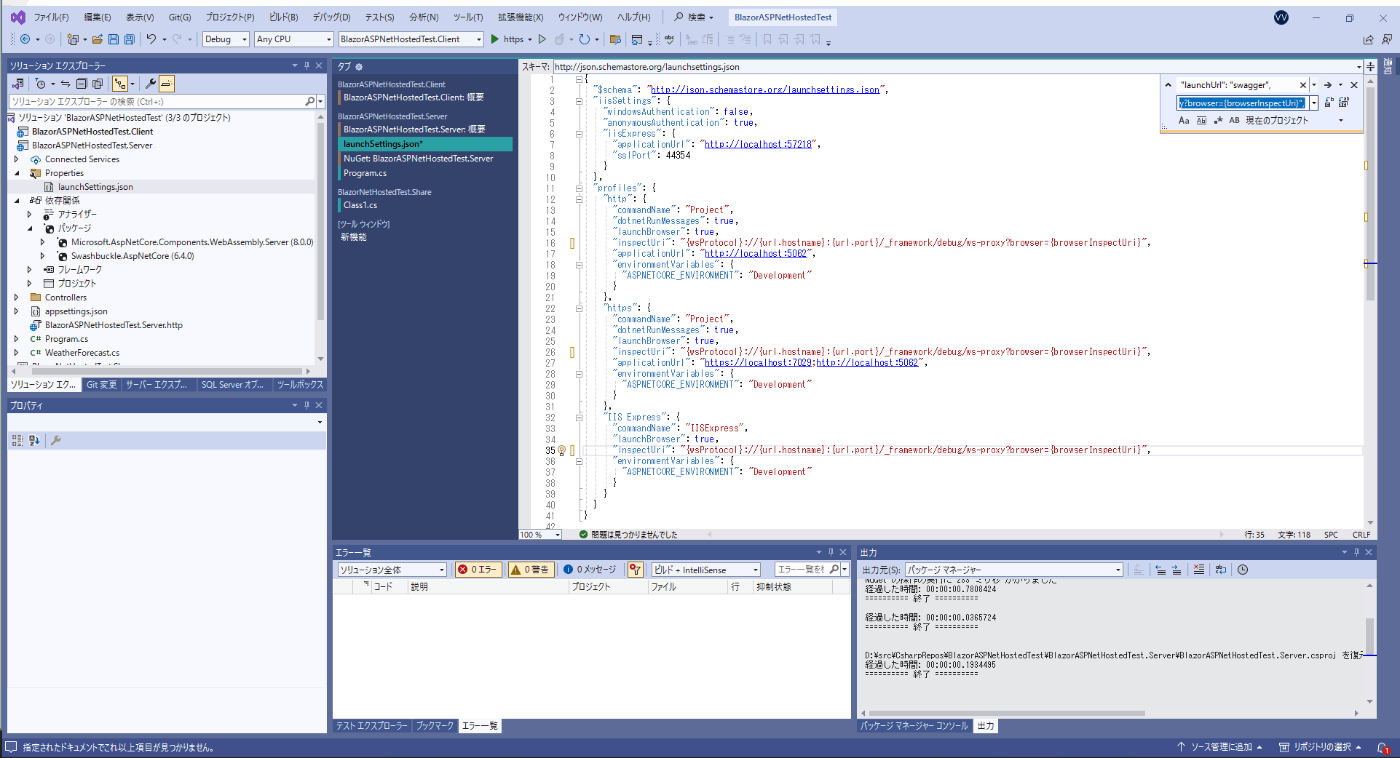Viewport: 1400px width, 758px height.
Task: Click the clock timestamp icon in Output panel
Action: 1242,569
